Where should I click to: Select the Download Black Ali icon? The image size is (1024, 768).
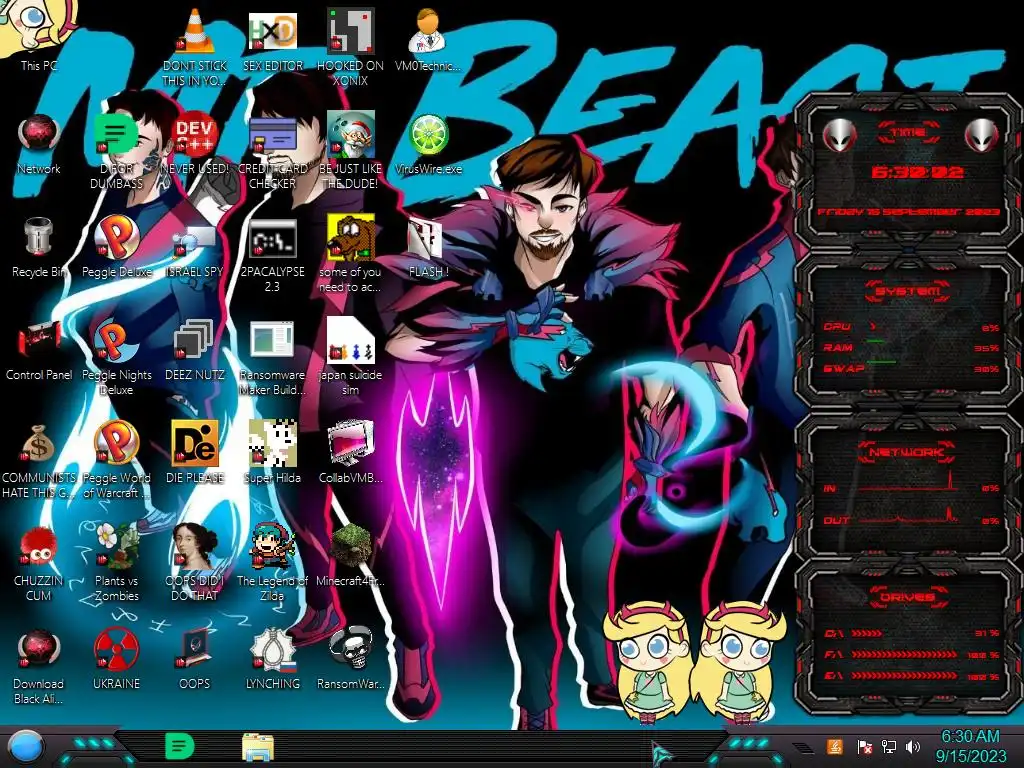[x=39, y=649]
